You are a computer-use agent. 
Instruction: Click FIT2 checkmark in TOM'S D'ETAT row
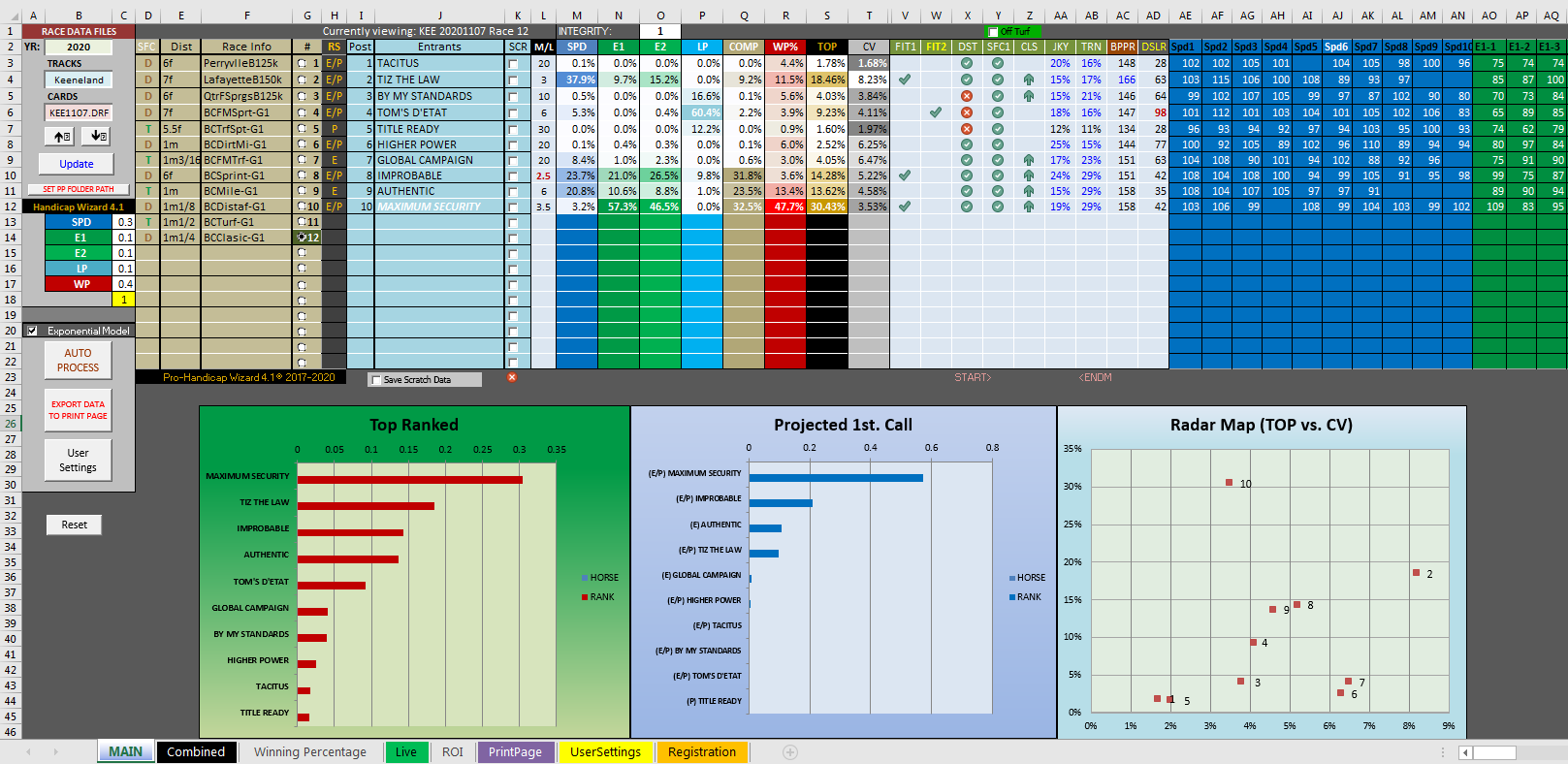(x=935, y=112)
